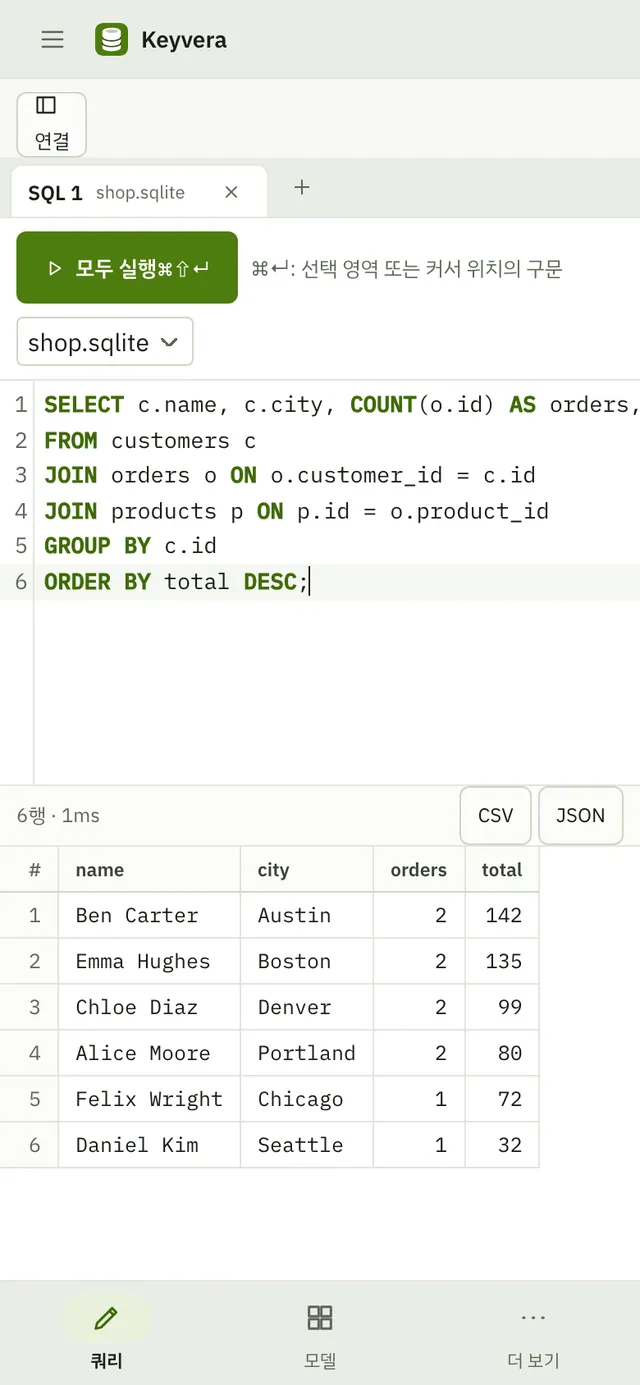The image size is (640, 1385).
Task: Click the total value 135
Action: [x=502, y=961]
